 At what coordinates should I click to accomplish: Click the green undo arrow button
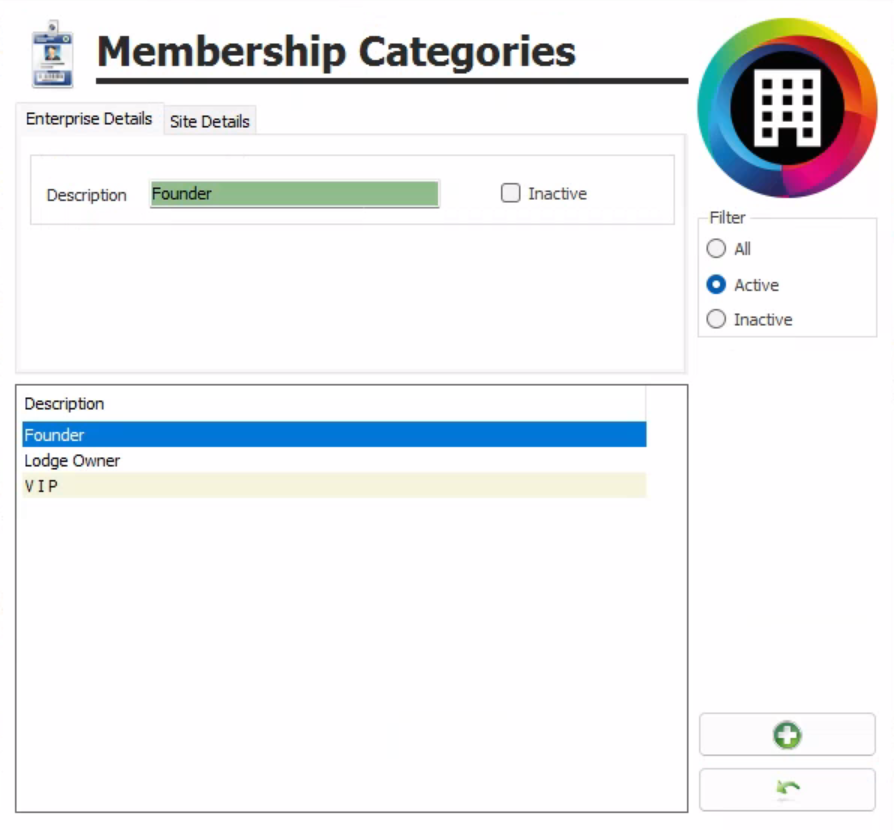(787, 789)
